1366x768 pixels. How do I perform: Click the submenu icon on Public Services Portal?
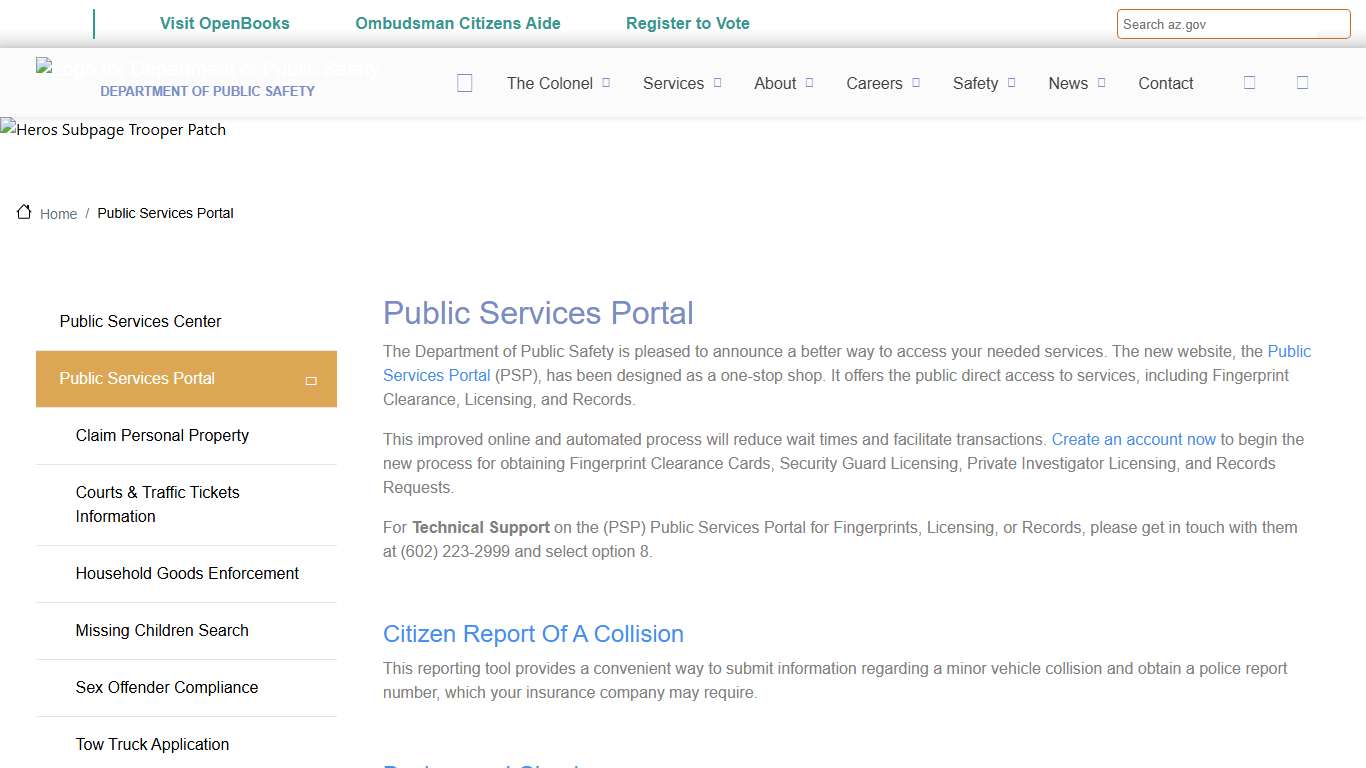coord(312,379)
